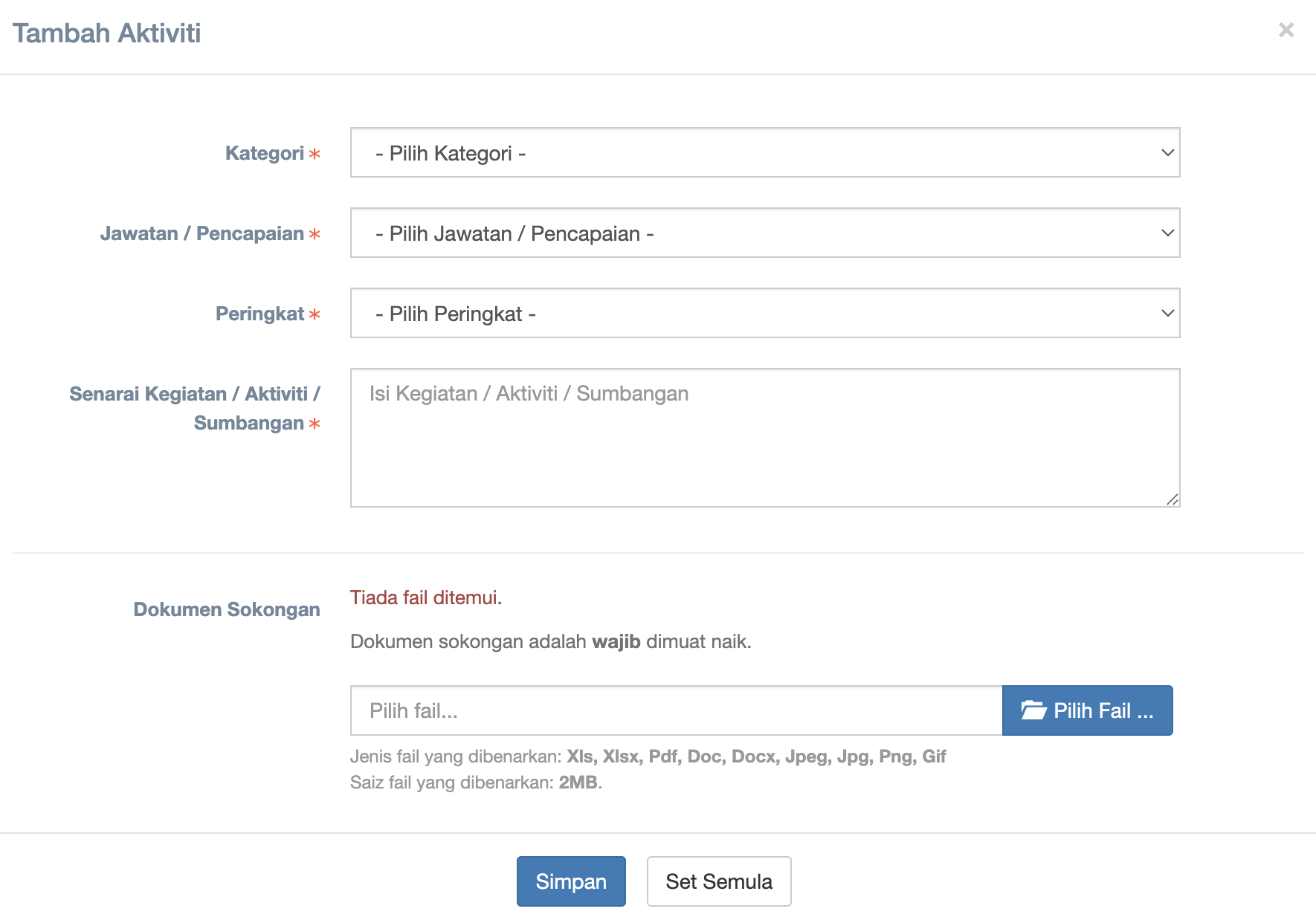Click the "Tiada fail ditemui." message

pos(426,597)
